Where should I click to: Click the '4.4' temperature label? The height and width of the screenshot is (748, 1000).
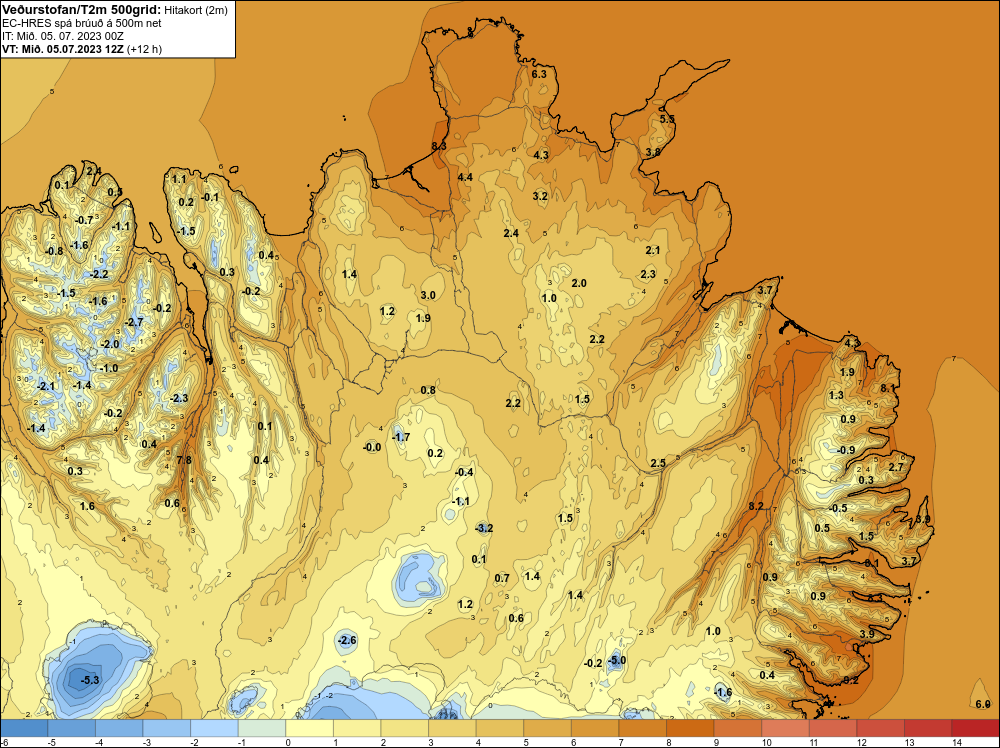[x=465, y=177]
